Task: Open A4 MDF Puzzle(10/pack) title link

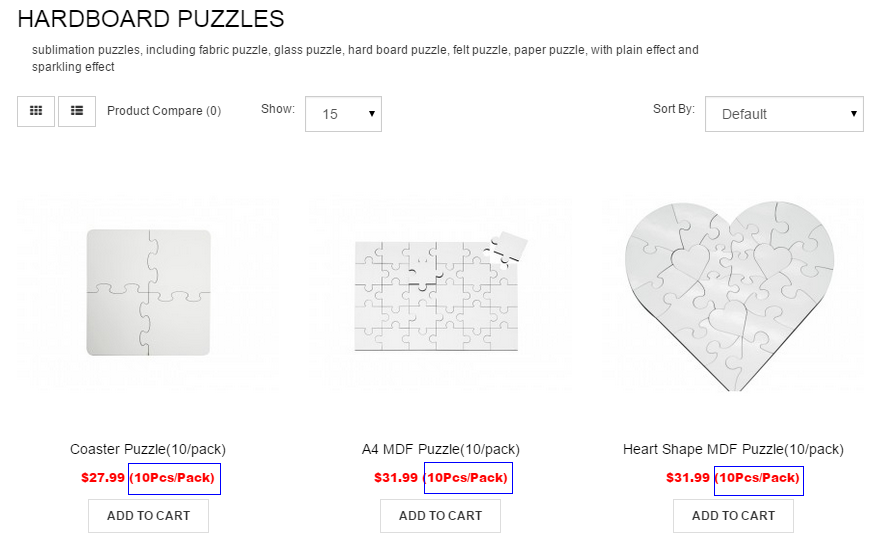Action: pyautogui.click(x=440, y=449)
